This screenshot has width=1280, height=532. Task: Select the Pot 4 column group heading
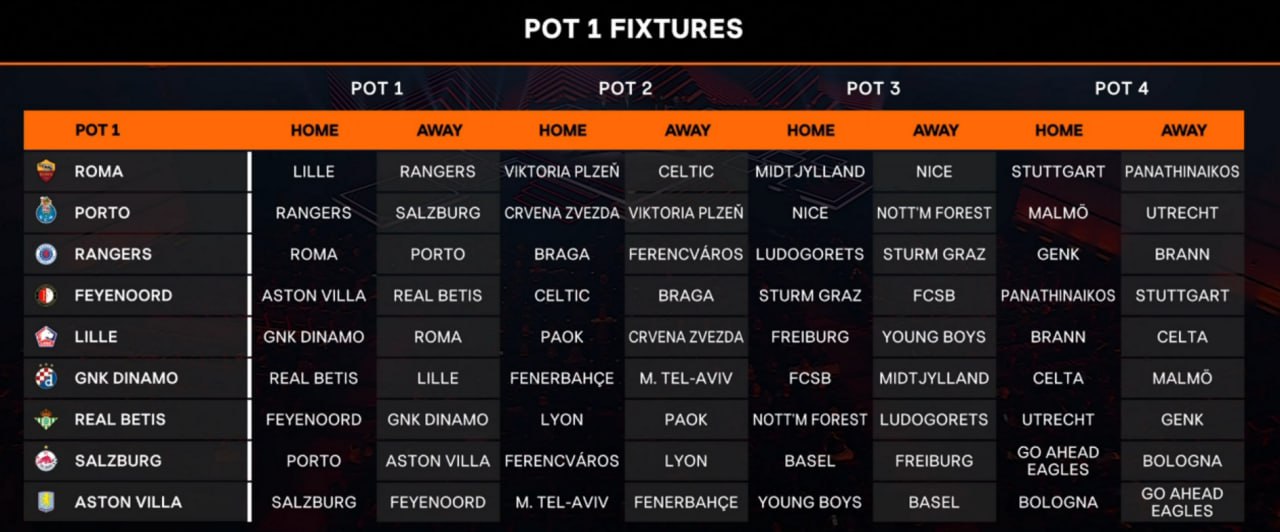tap(1121, 88)
